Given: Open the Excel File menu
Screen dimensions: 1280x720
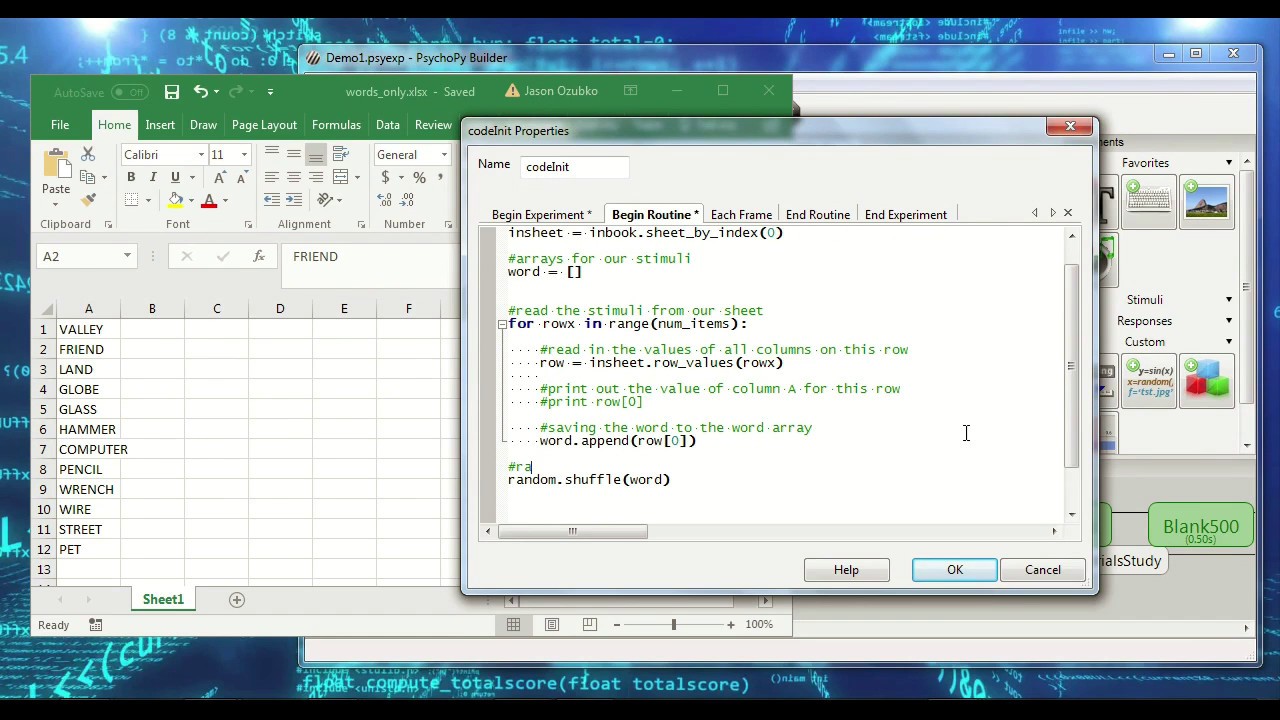Looking at the screenshot, I should (x=60, y=125).
